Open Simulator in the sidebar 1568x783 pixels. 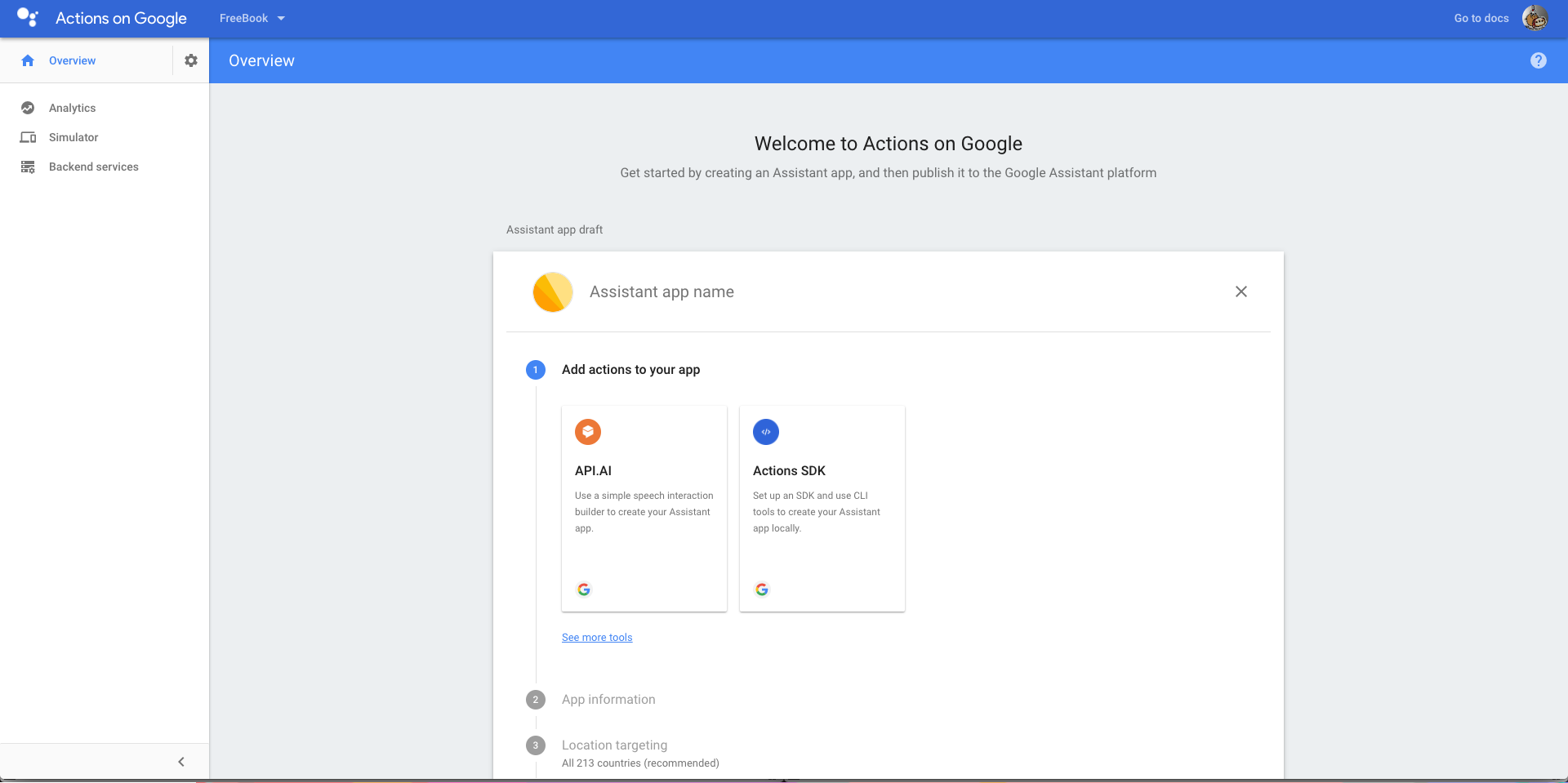point(73,137)
